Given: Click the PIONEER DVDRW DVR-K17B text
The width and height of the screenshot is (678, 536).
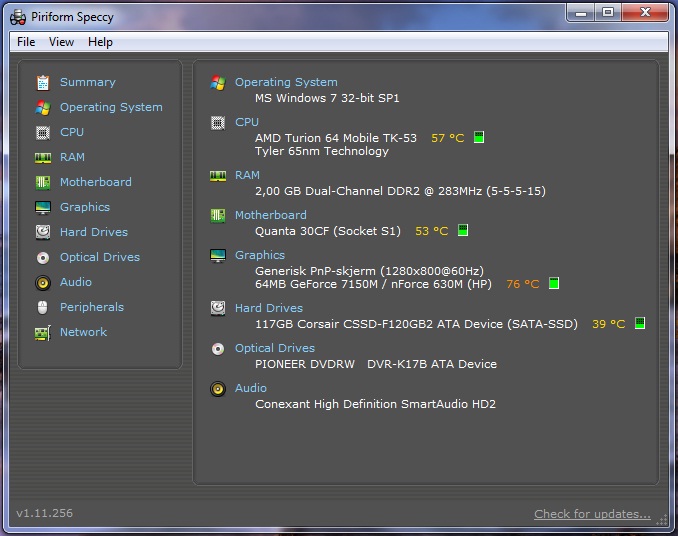Looking at the screenshot, I should [x=376, y=364].
